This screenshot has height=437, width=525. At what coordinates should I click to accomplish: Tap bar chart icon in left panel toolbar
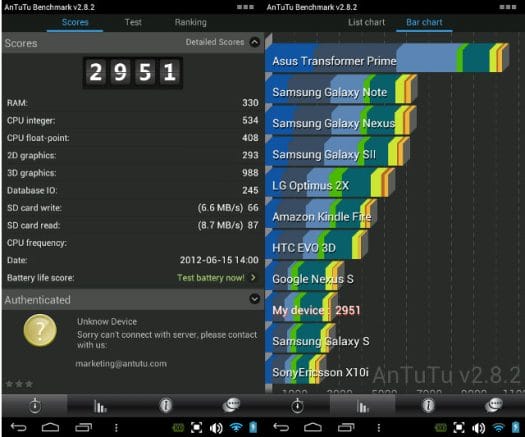tap(100, 406)
